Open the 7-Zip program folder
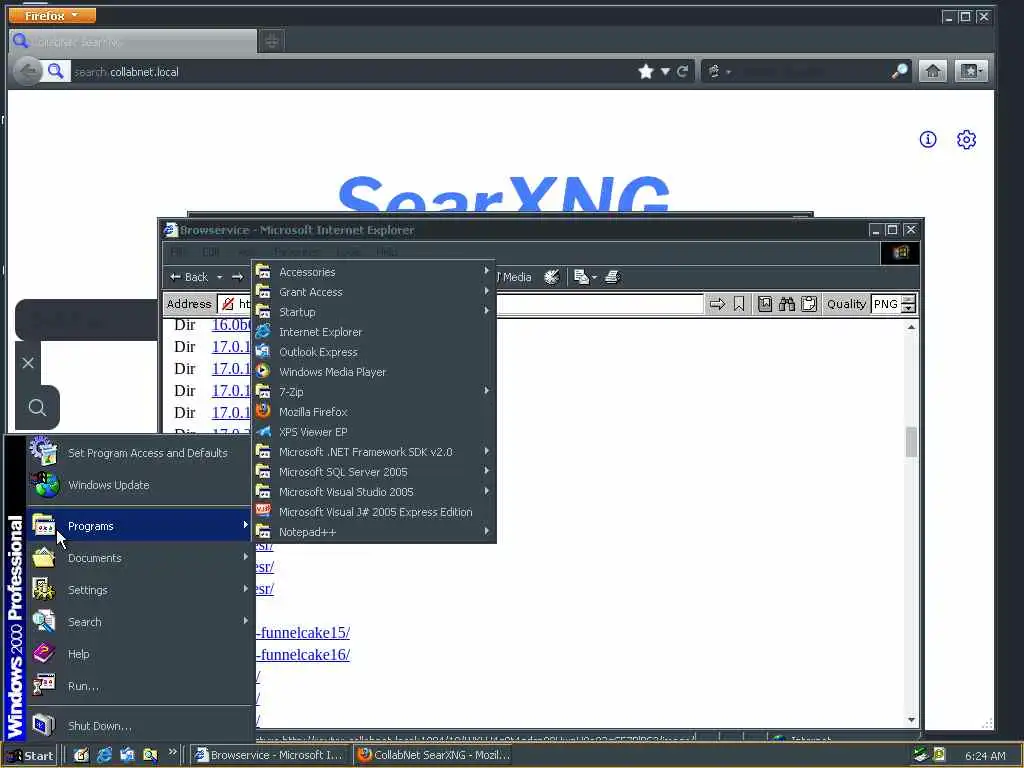Screen dimensions: 1024x768 tap(374, 392)
